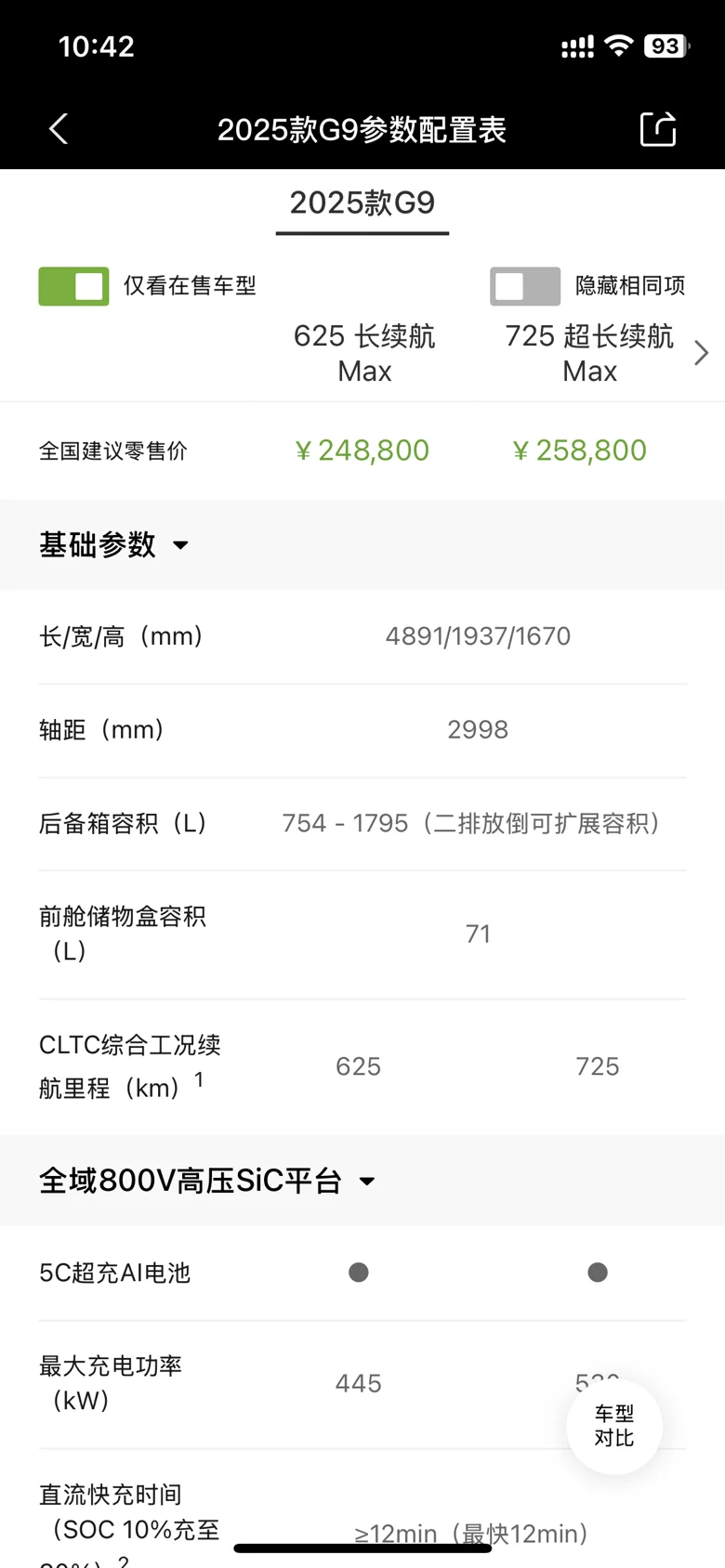Enable the 隐藏相同项 switch
This screenshot has width=725, height=1568.
tap(525, 286)
